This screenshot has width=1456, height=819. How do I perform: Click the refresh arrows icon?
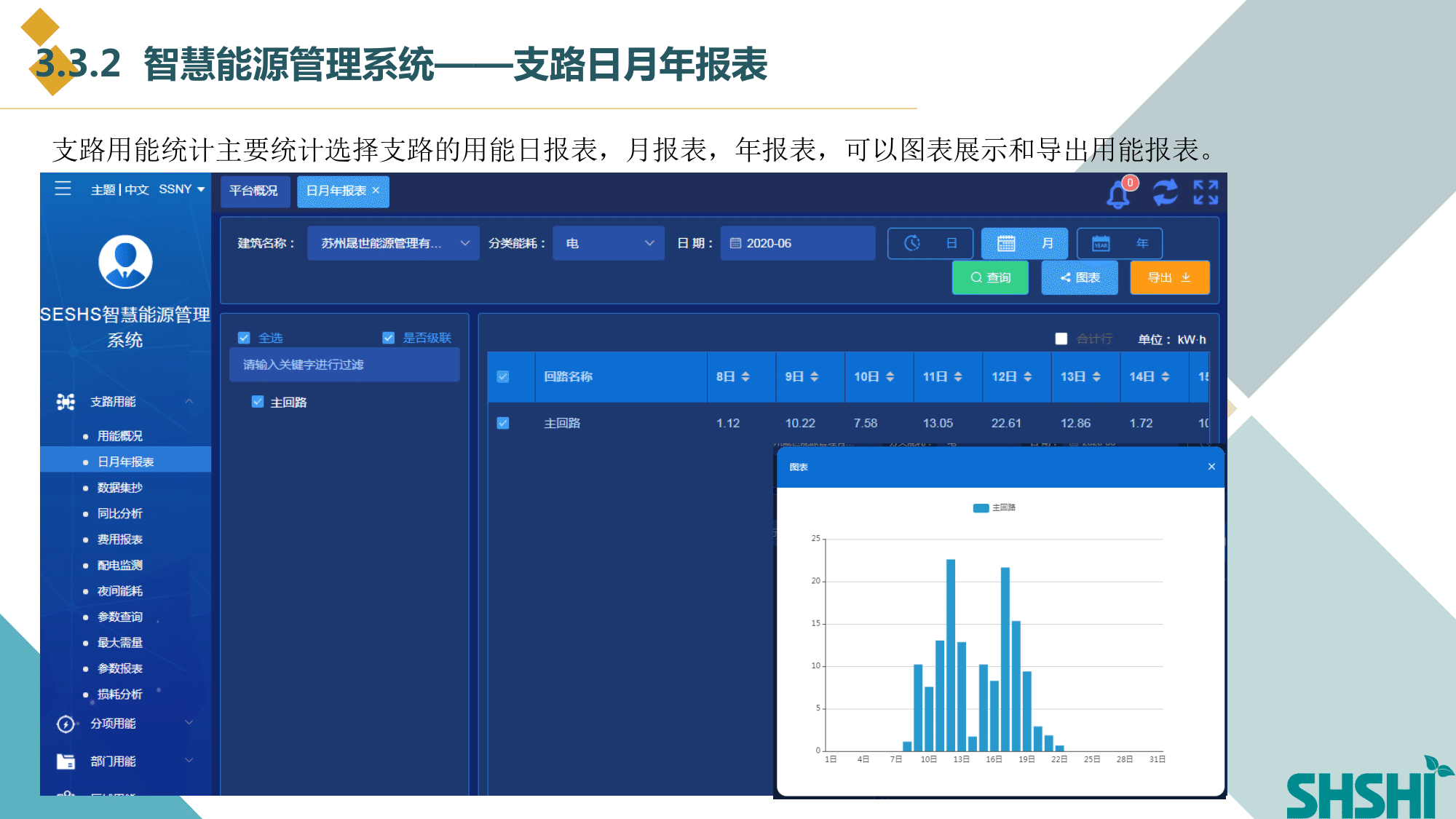point(1165,193)
